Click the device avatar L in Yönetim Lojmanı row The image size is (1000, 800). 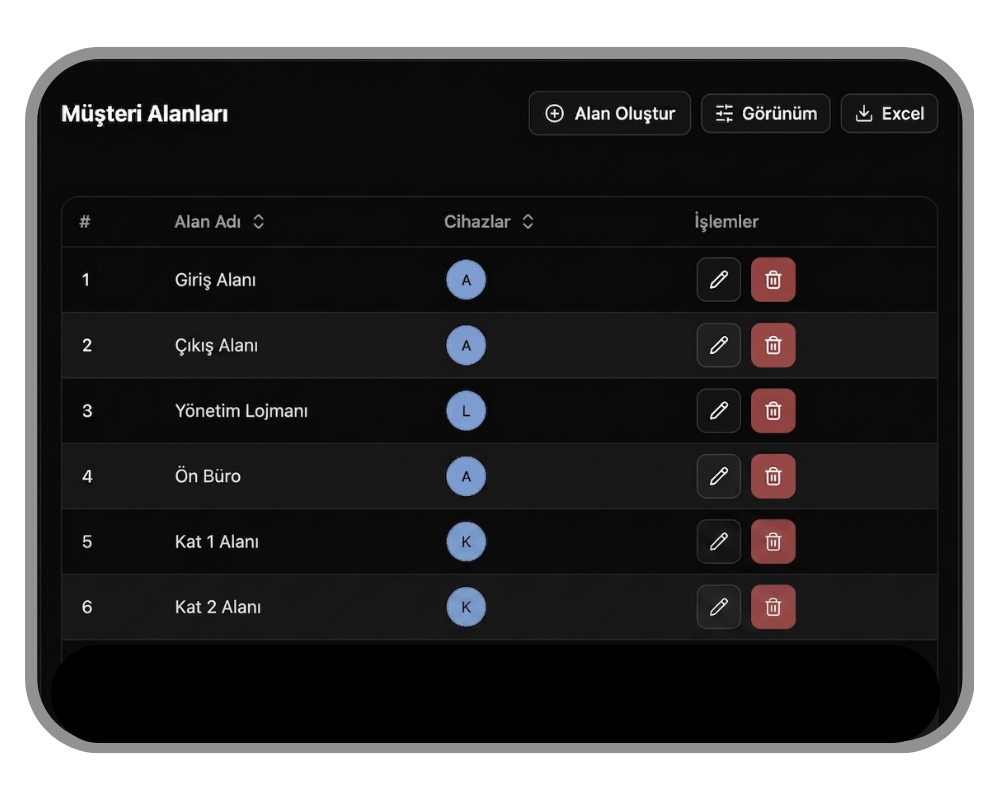pos(466,410)
